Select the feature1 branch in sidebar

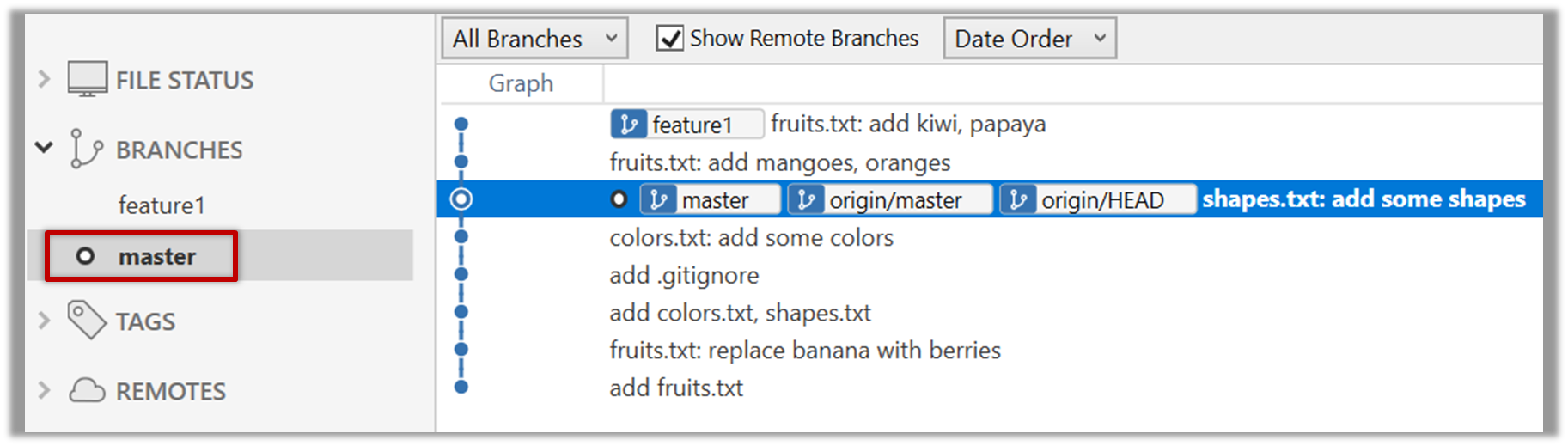[x=162, y=205]
